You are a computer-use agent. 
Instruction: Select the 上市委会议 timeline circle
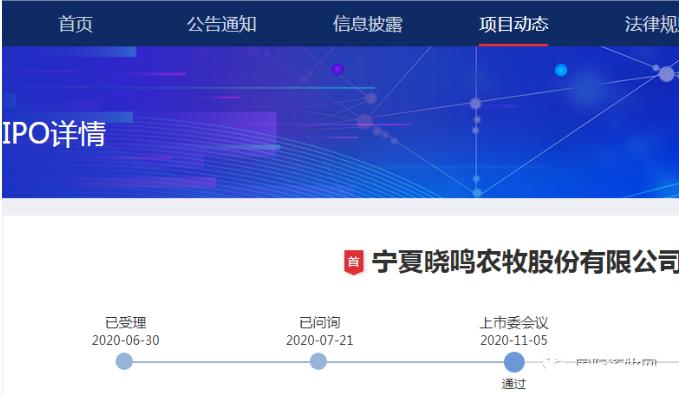click(x=514, y=362)
